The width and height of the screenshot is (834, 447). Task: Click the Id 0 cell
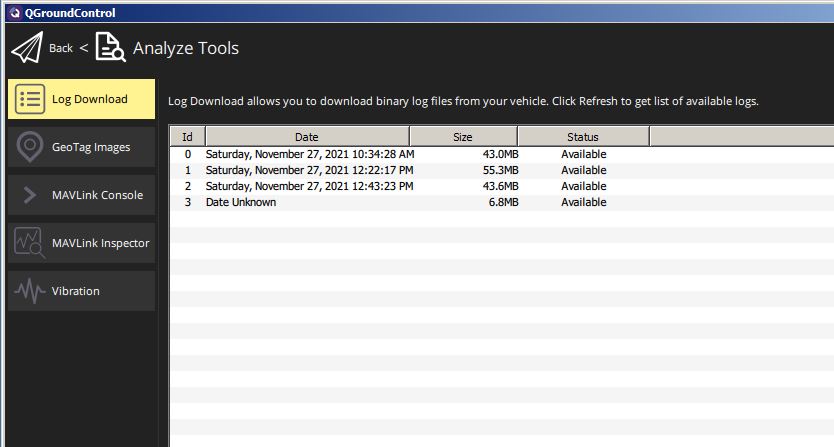click(188, 154)
